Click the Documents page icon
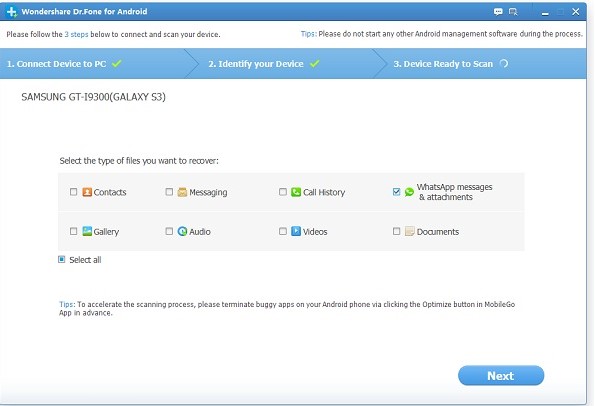The height and width of the screenshot is (406, 595). coord(409,231)
